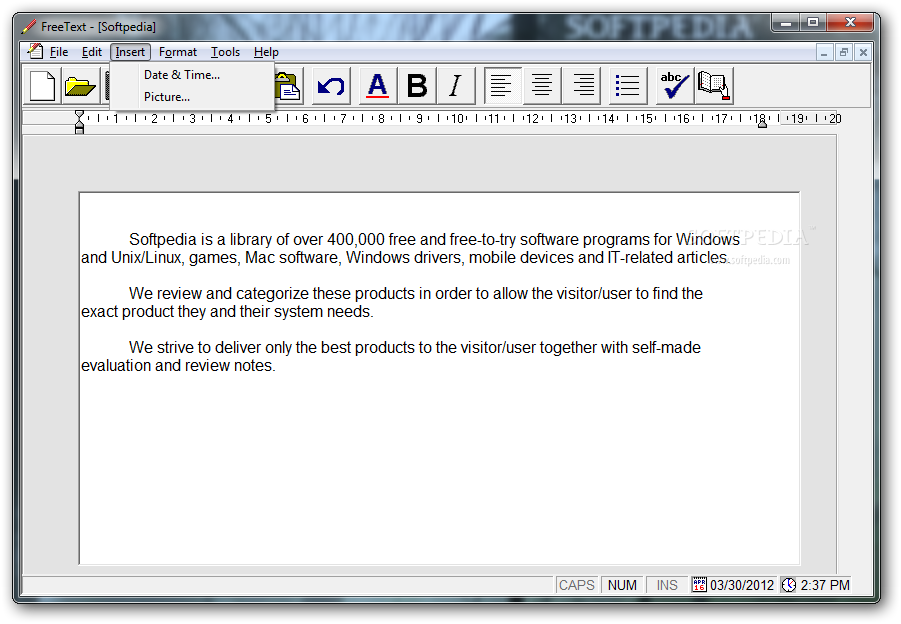Click the NUM status indicator
901x624 pixels.
(x=622, y=585)
